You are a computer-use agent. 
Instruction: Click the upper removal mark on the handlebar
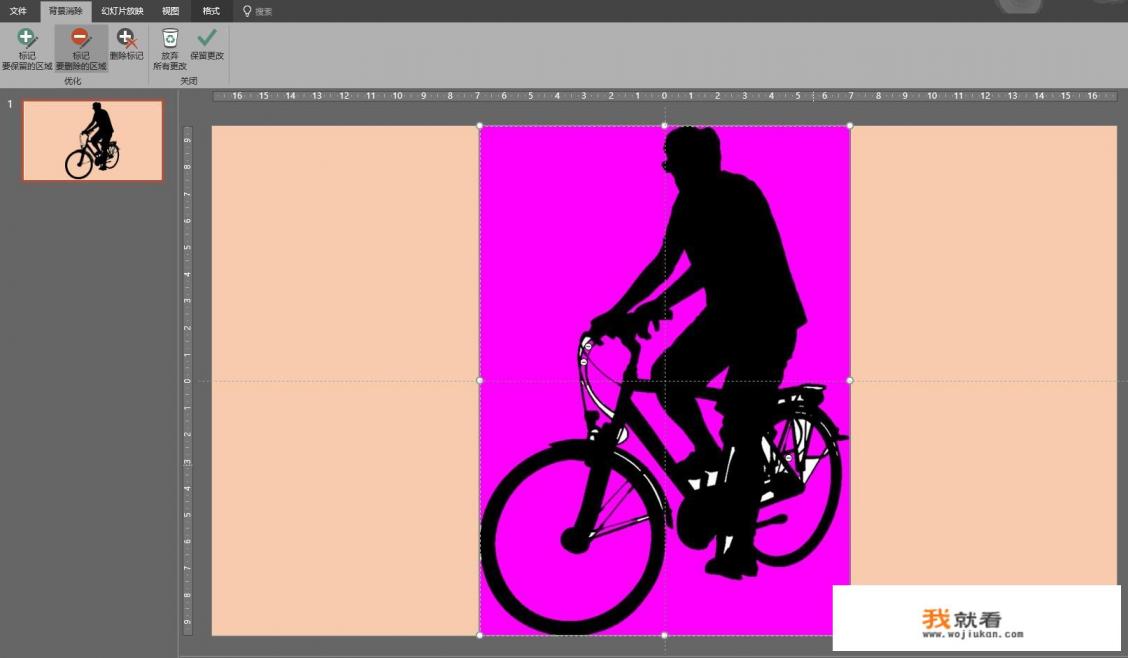coord(588,347)
